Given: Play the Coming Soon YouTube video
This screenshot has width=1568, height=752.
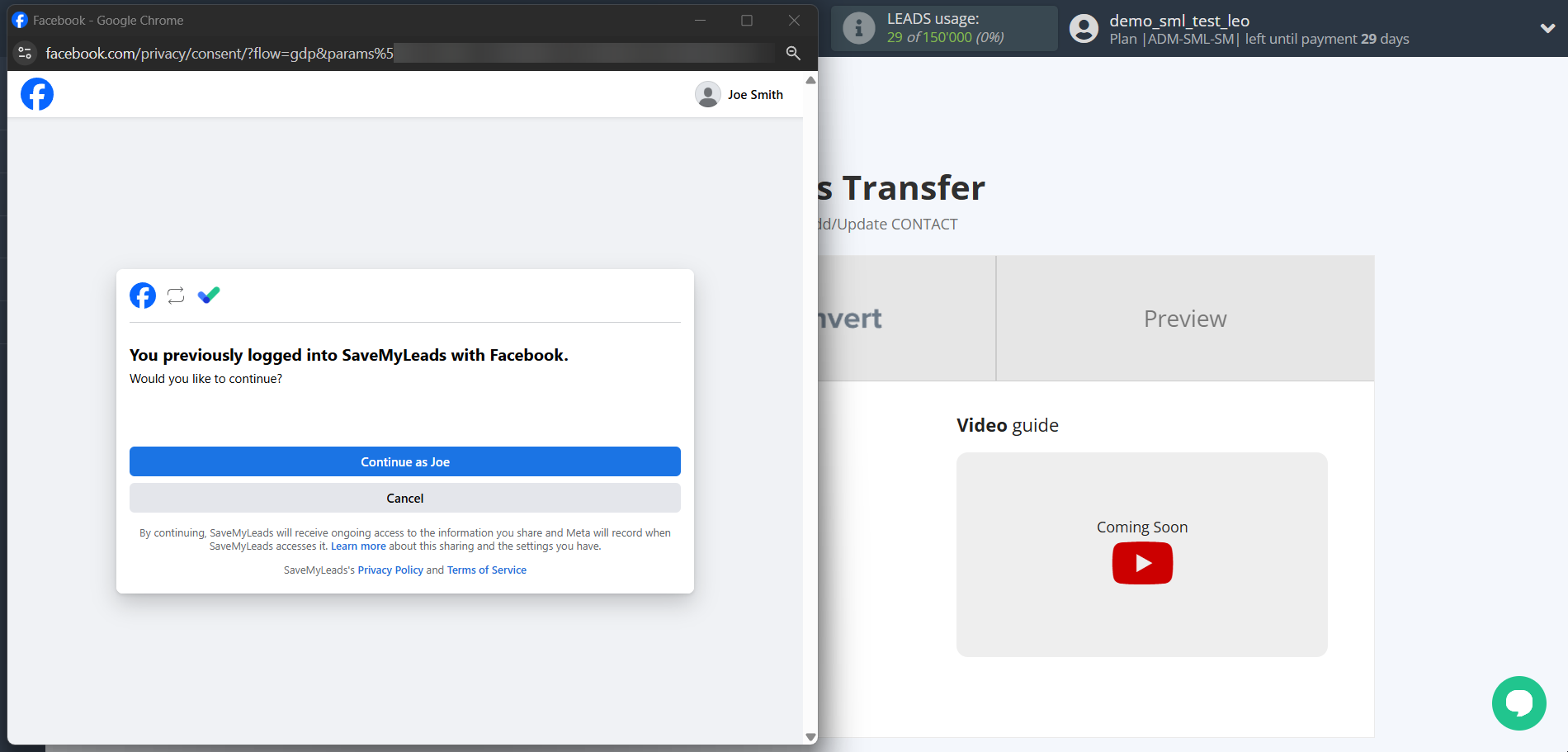Looking at the screenshot, I should [x=1142, y=563].
